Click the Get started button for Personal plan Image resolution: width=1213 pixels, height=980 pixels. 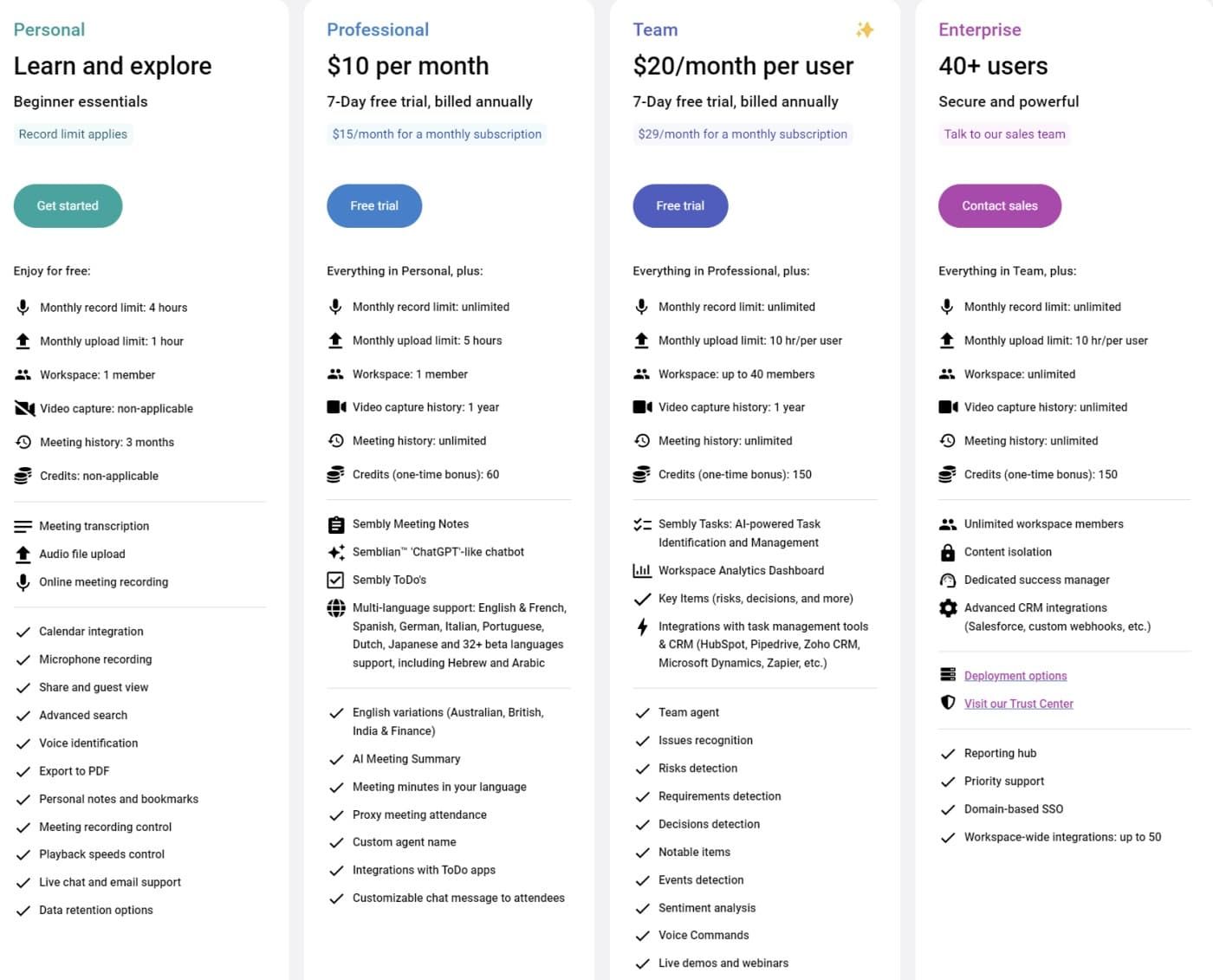pos(68,205)
